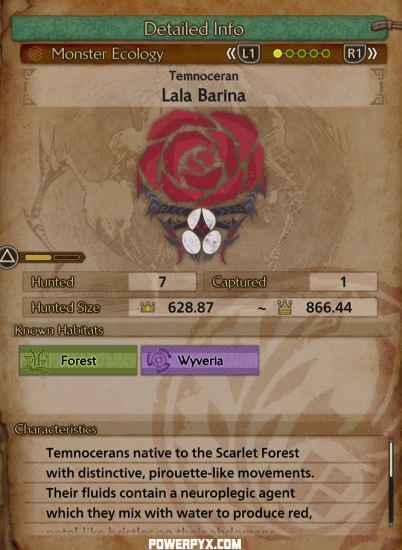The width and height of the screenshot is (402, 550).
Task: Click the Detailed Info title banner
Action: 200,28
